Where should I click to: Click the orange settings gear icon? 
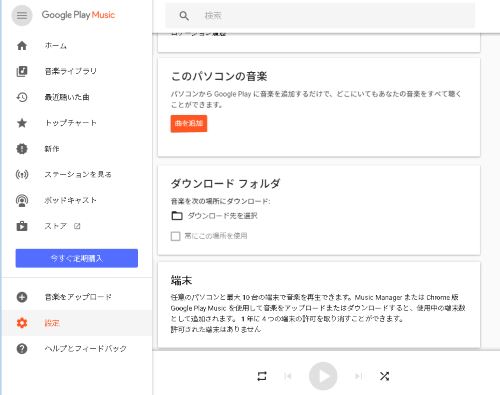(22, 323)
